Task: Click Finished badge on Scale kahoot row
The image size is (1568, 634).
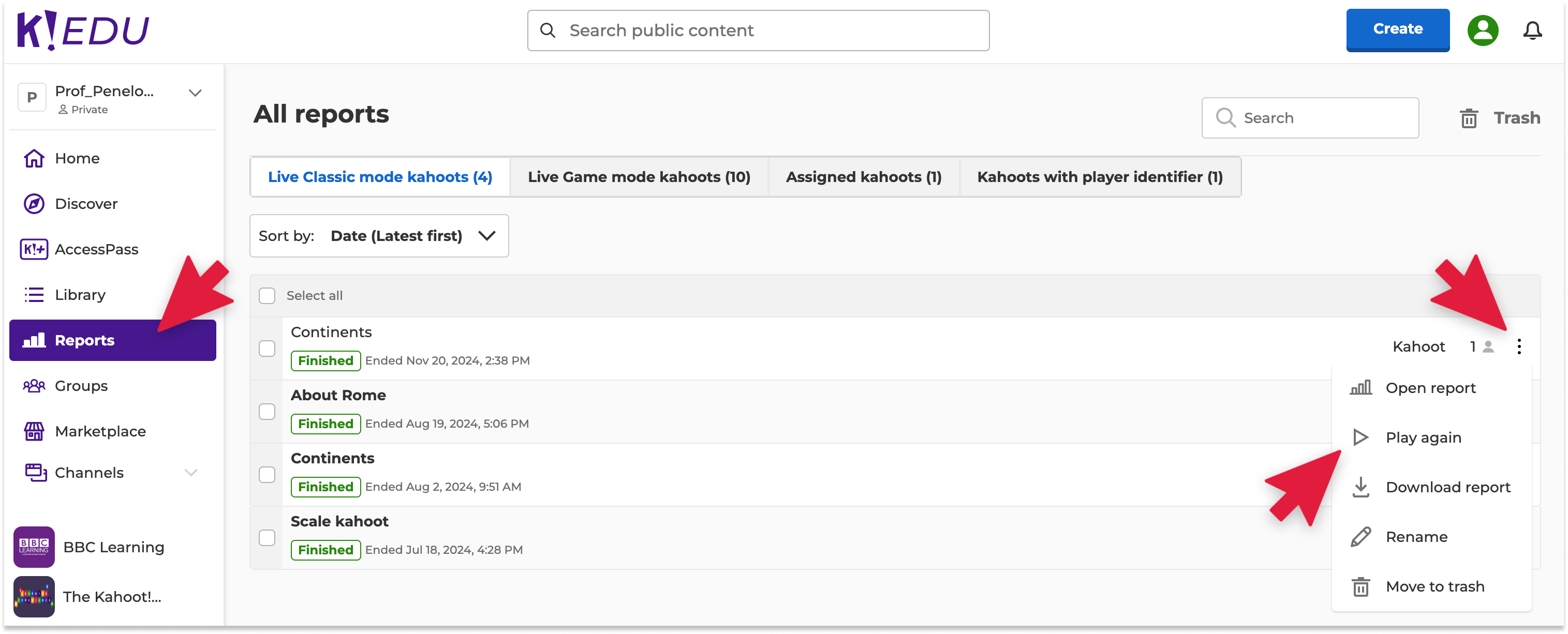Action: [326, 550]
